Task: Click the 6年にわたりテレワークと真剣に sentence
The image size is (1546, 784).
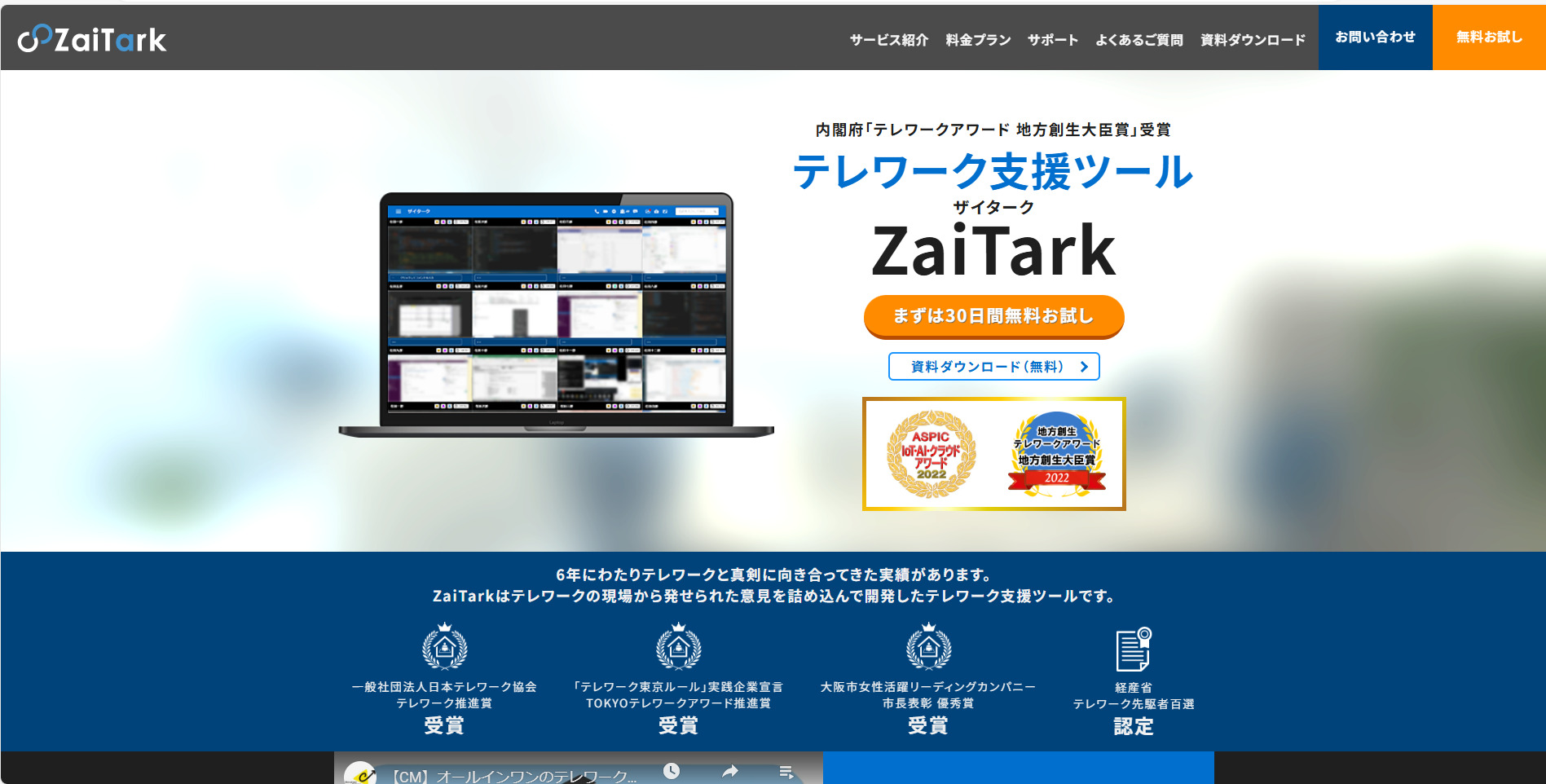Action: (773, 575)
